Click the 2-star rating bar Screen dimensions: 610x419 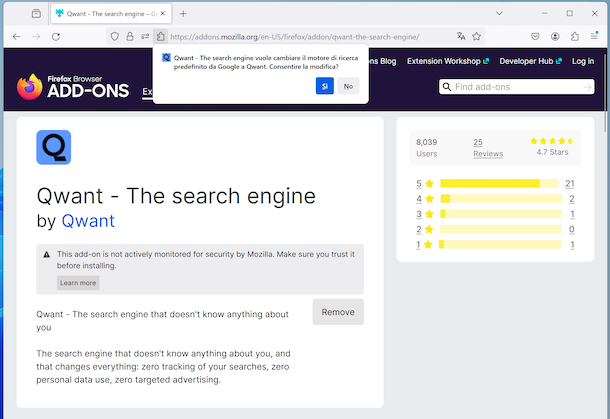click(x=501, y=229)
